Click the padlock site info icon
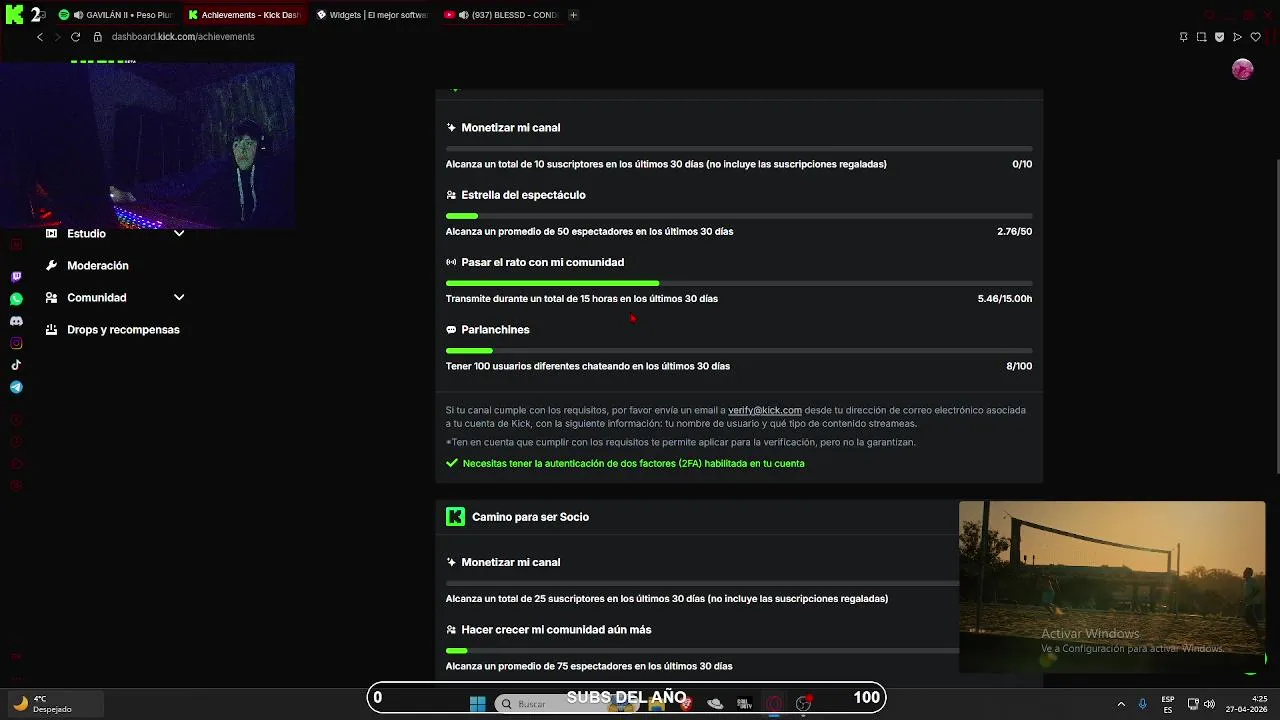The height and width of the screenshot is (720, 1280). click(98, 37)
